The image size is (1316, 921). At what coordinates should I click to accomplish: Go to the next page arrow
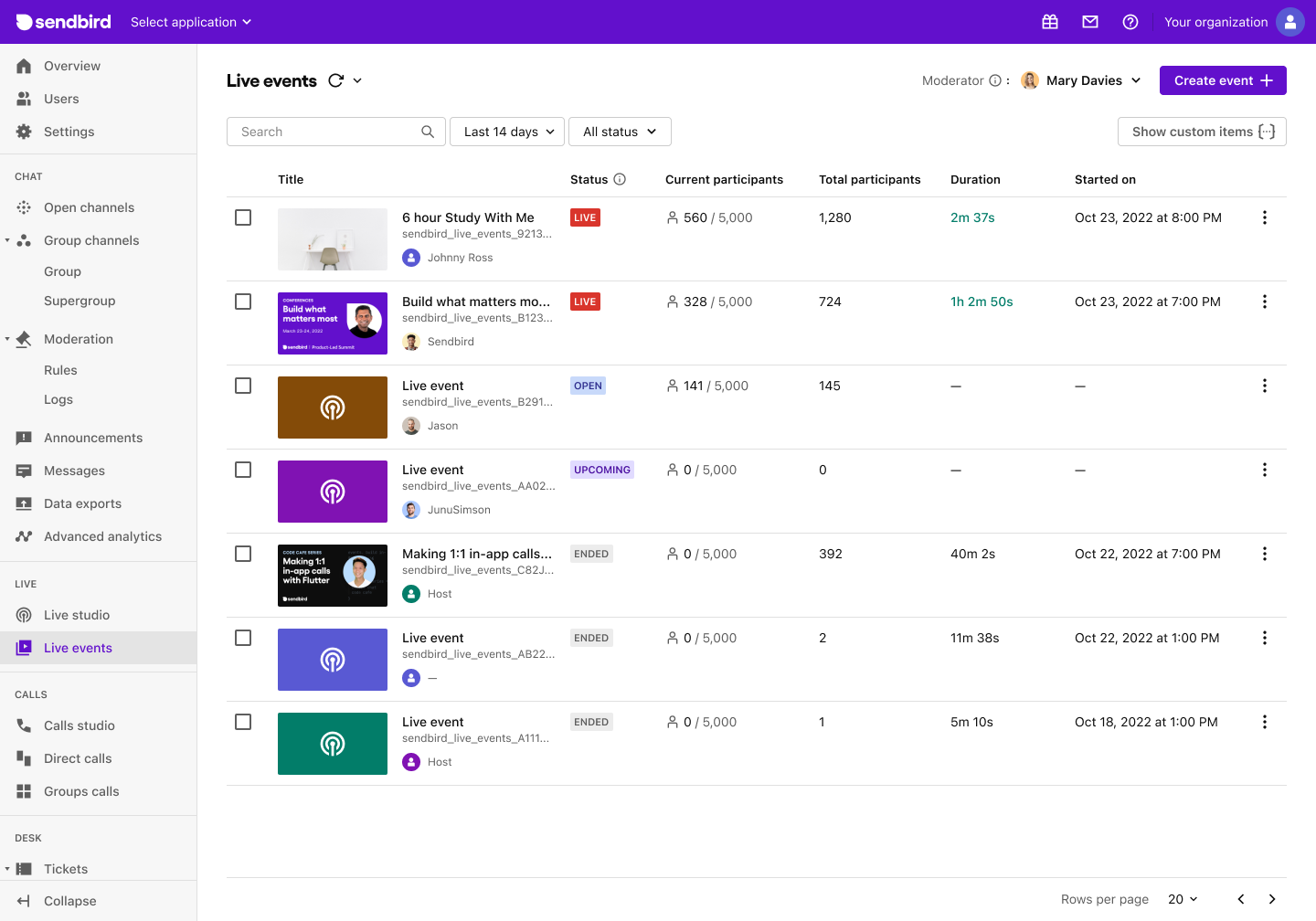[1272, 899]
